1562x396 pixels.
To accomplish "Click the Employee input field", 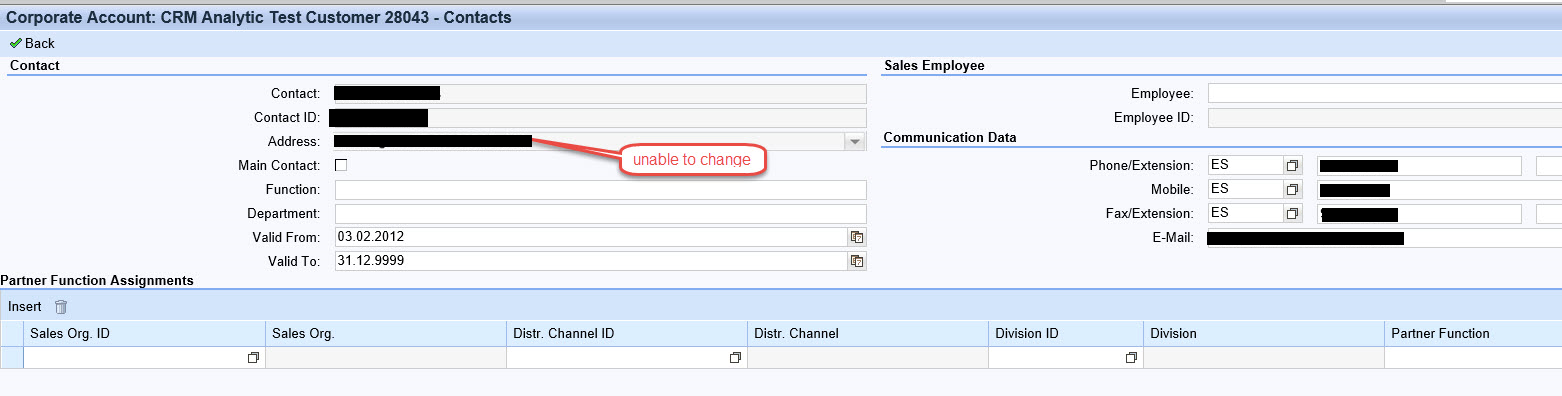I will (1385, 93).
